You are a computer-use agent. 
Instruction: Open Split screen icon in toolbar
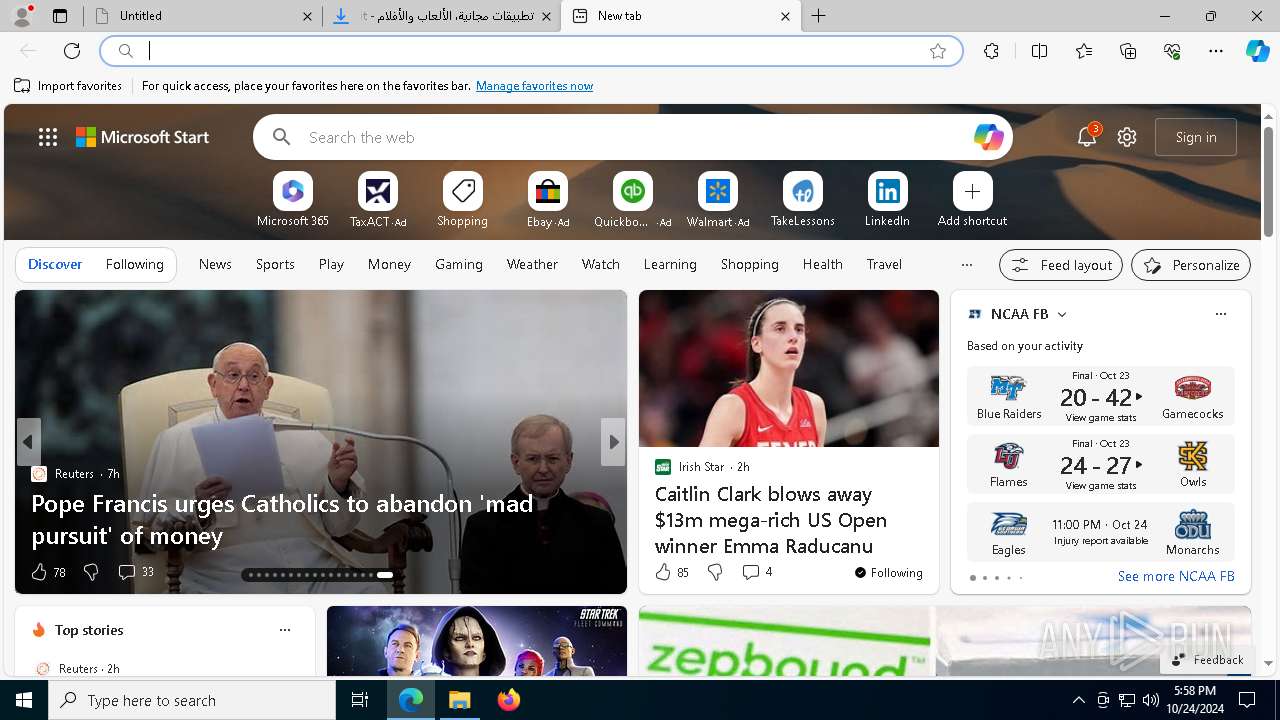coord(1039,51)
